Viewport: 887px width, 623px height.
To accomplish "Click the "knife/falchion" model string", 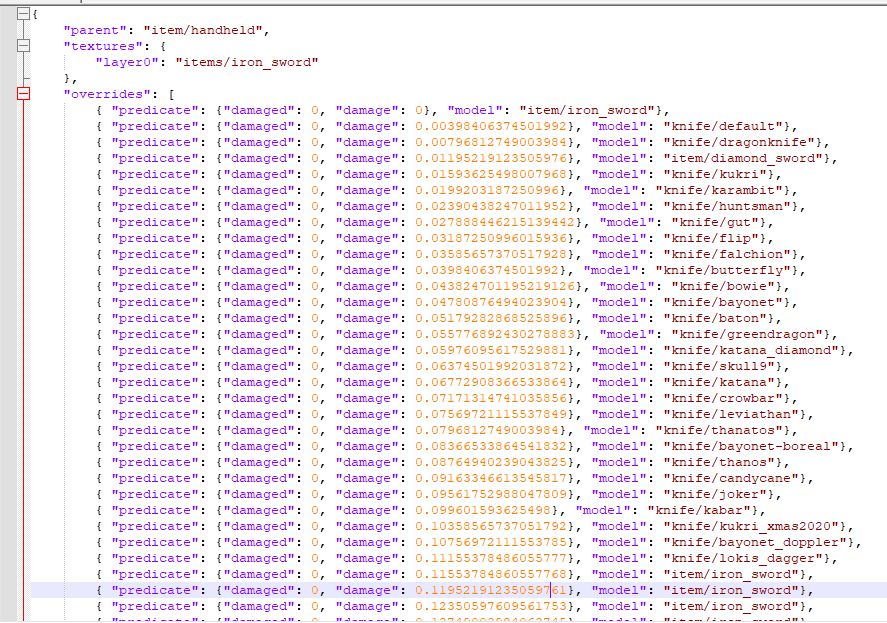I will click(x=727, y=255).
